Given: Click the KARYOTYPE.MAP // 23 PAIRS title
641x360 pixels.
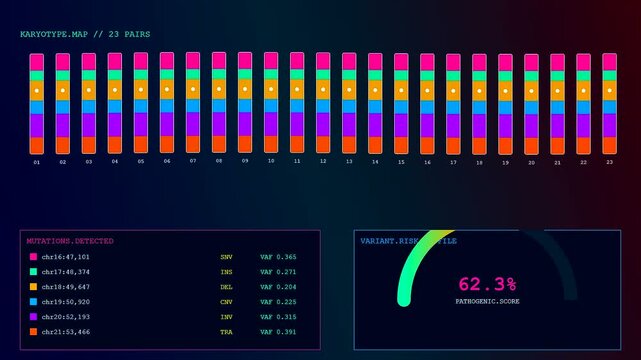Looking at the screenshot, I should point(85,34).
